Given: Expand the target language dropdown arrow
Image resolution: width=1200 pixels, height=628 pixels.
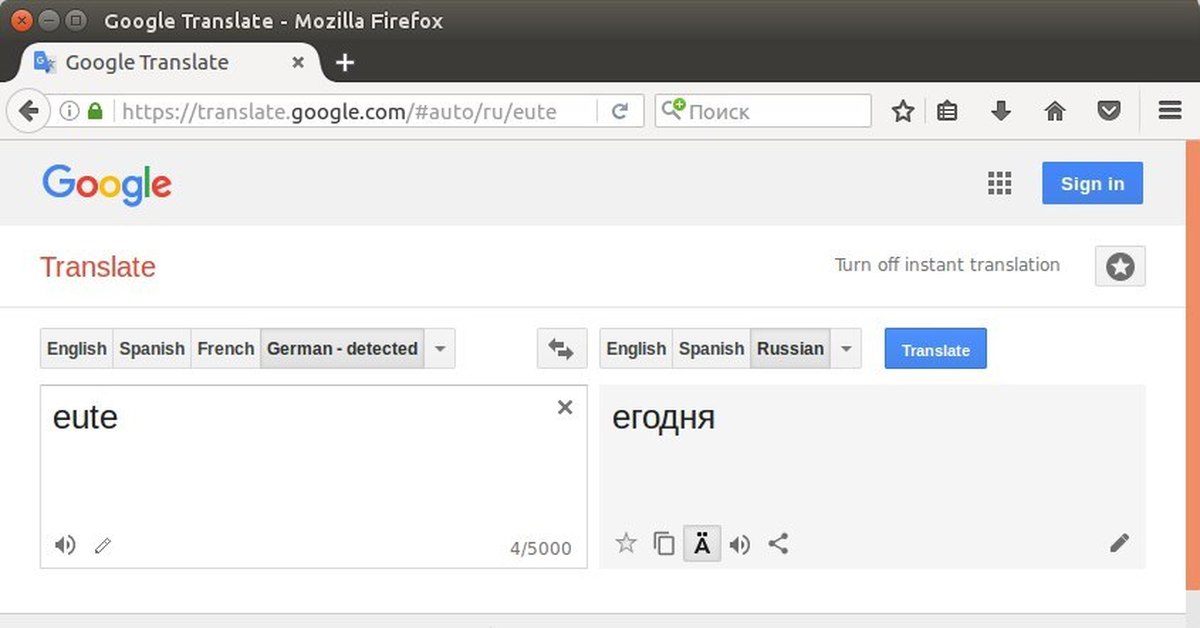Looking at the screenshot, I should point(846,349).
